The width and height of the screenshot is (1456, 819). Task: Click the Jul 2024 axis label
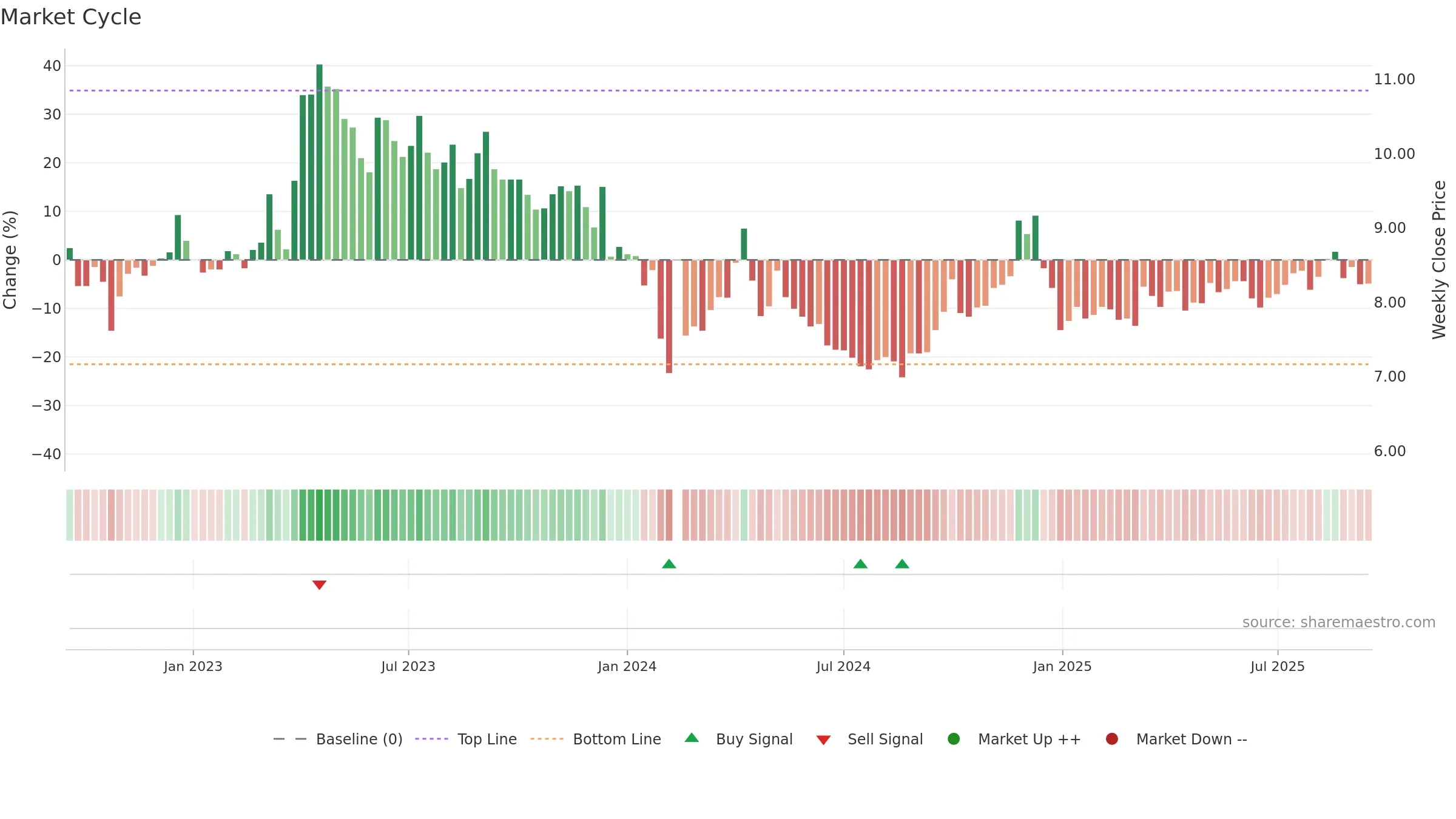click(843, 666)
